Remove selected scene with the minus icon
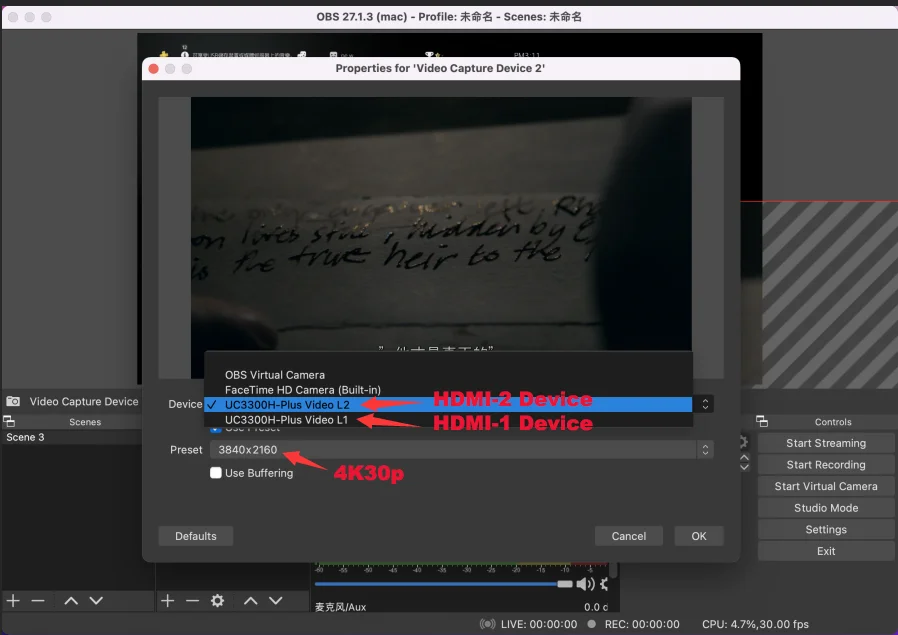This screenshot has width=898, height=635. (38, 601)
